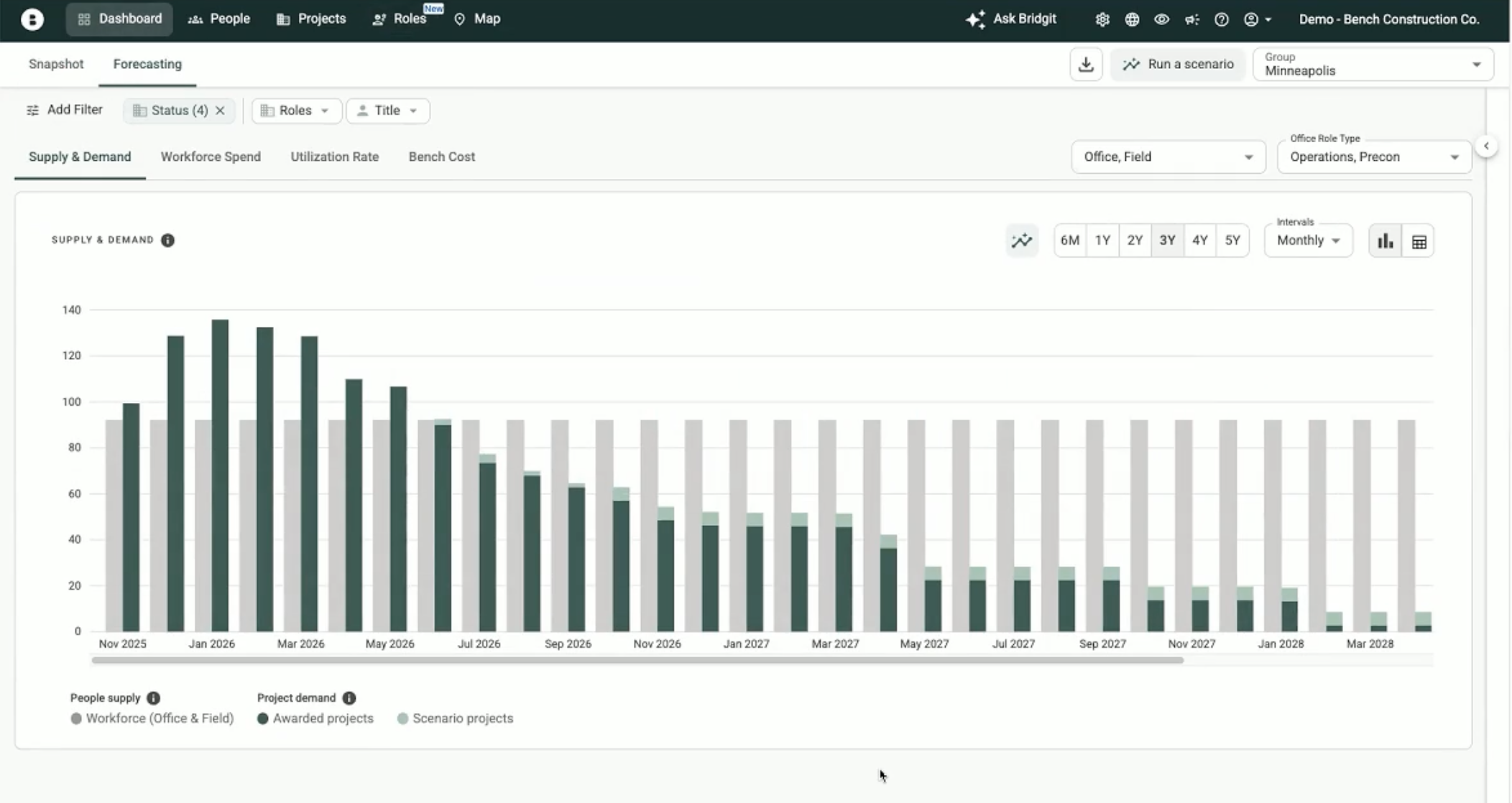Click Run a scenario button

click(x=1178, y=65)
